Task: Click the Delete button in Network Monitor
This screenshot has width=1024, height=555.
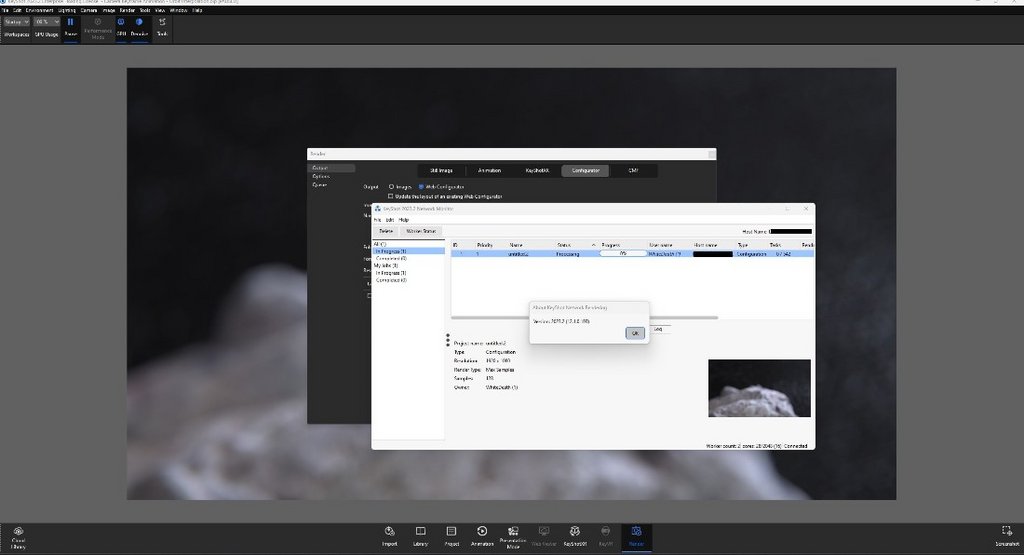Action: click(386, 231)
